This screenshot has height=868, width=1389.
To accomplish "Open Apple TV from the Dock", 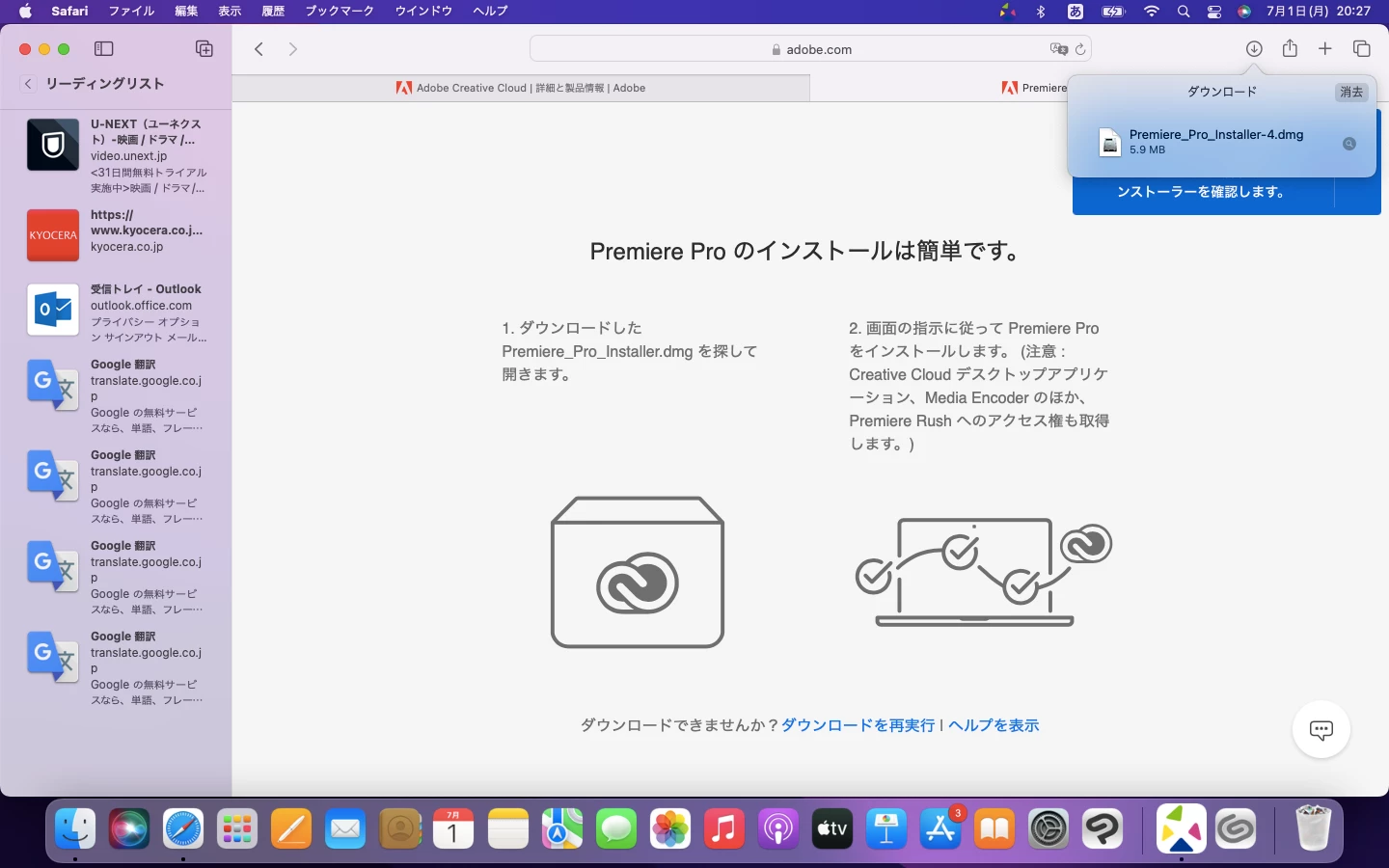I will coord(832,828).
